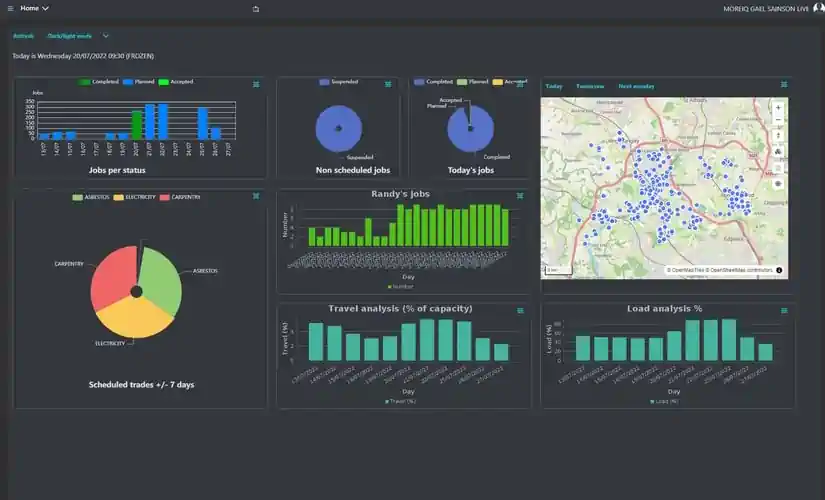
Task: Open the map attribution info icon
Action: (x=779, y=270)
